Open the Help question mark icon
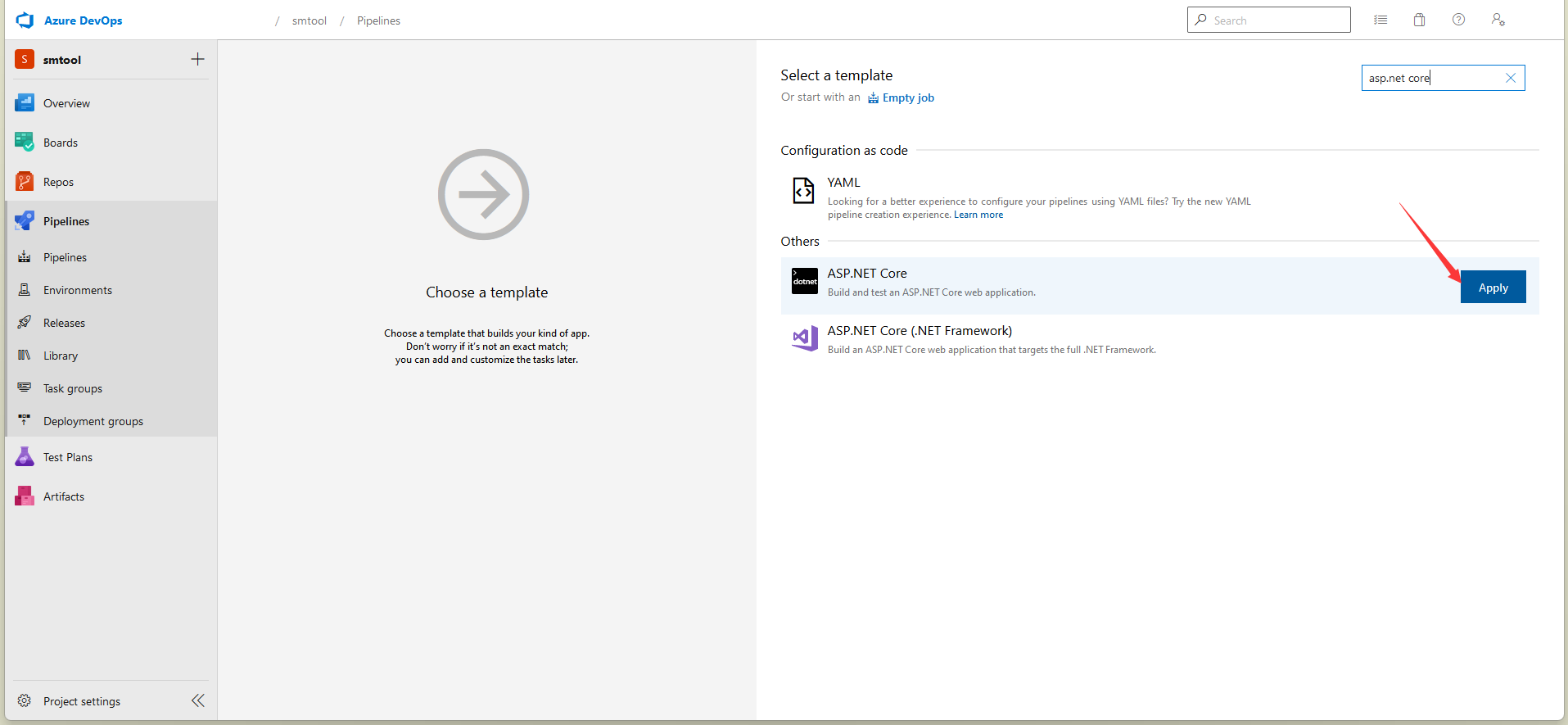 (x=1458, y=20)
